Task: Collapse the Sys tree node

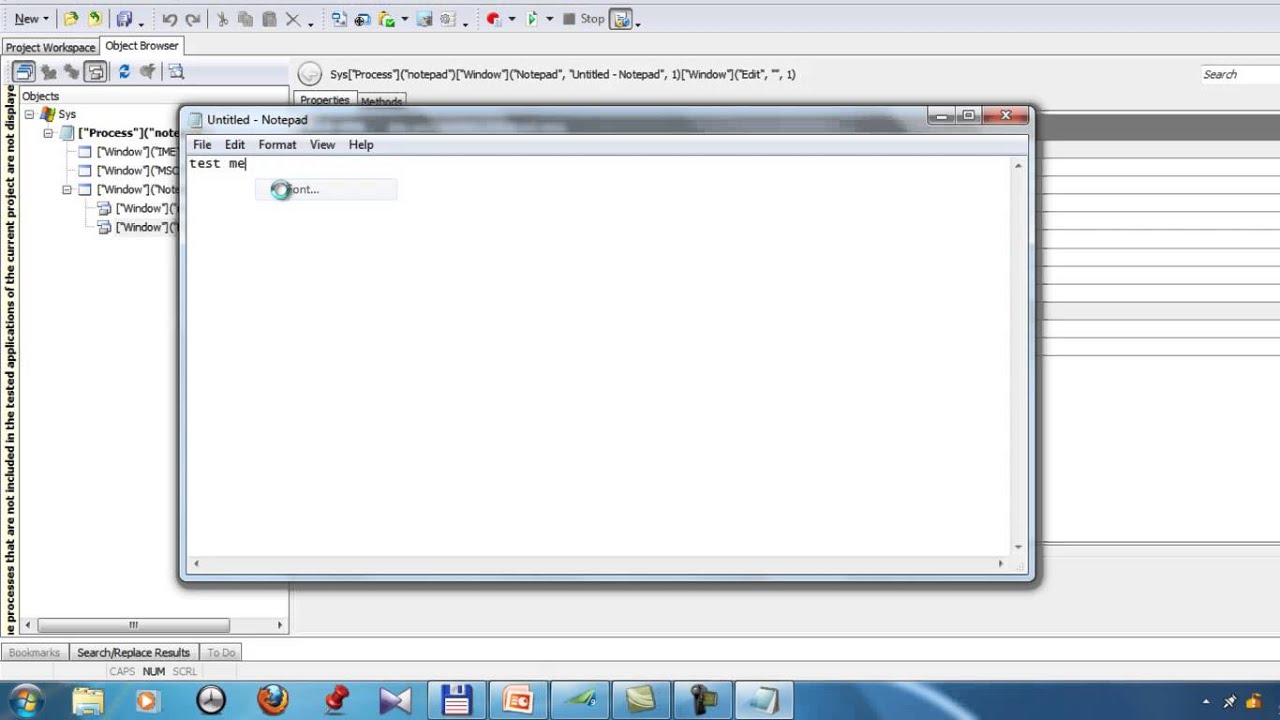Action: point(29,114)
